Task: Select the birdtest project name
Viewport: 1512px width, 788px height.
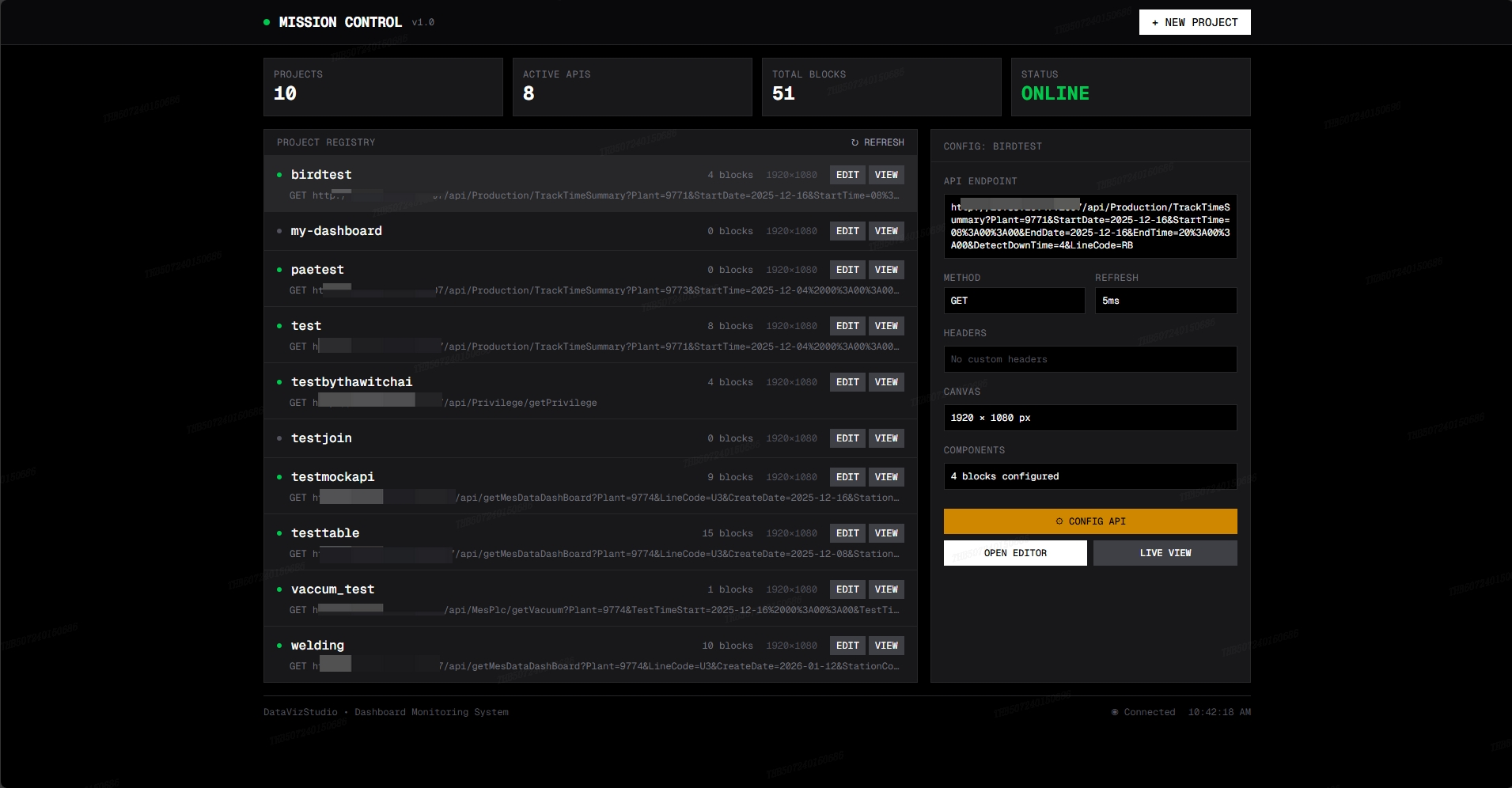Action: tap(321, 175)
